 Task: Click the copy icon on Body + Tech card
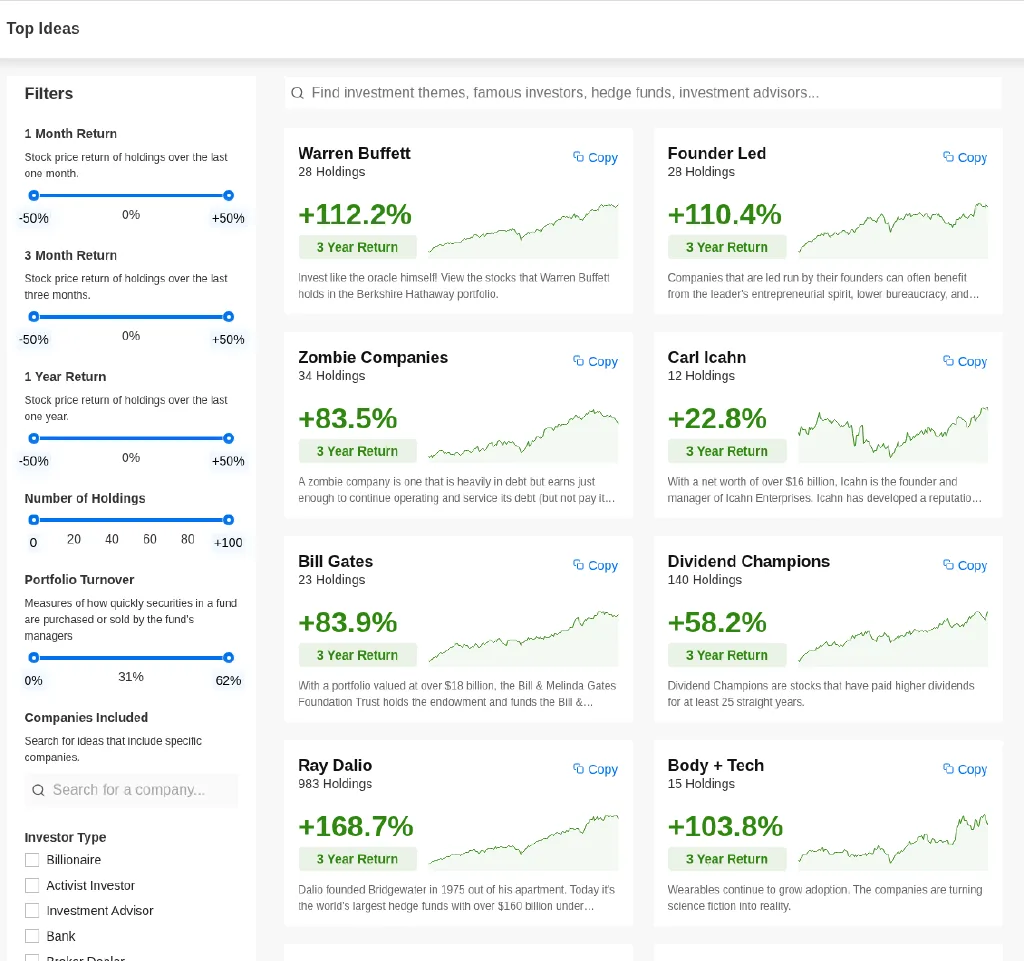point(948,768)
